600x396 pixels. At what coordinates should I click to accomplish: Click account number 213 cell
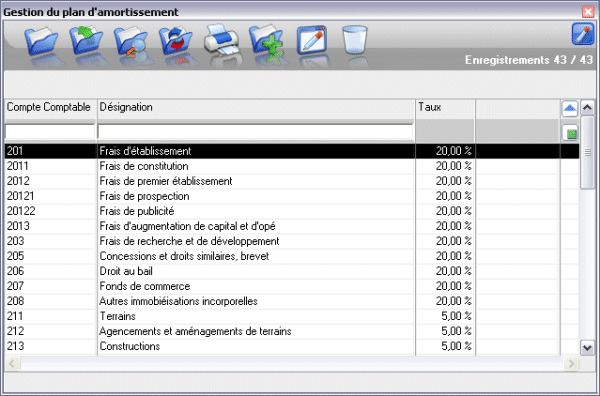pyautogui.click(x=51, y=346)
